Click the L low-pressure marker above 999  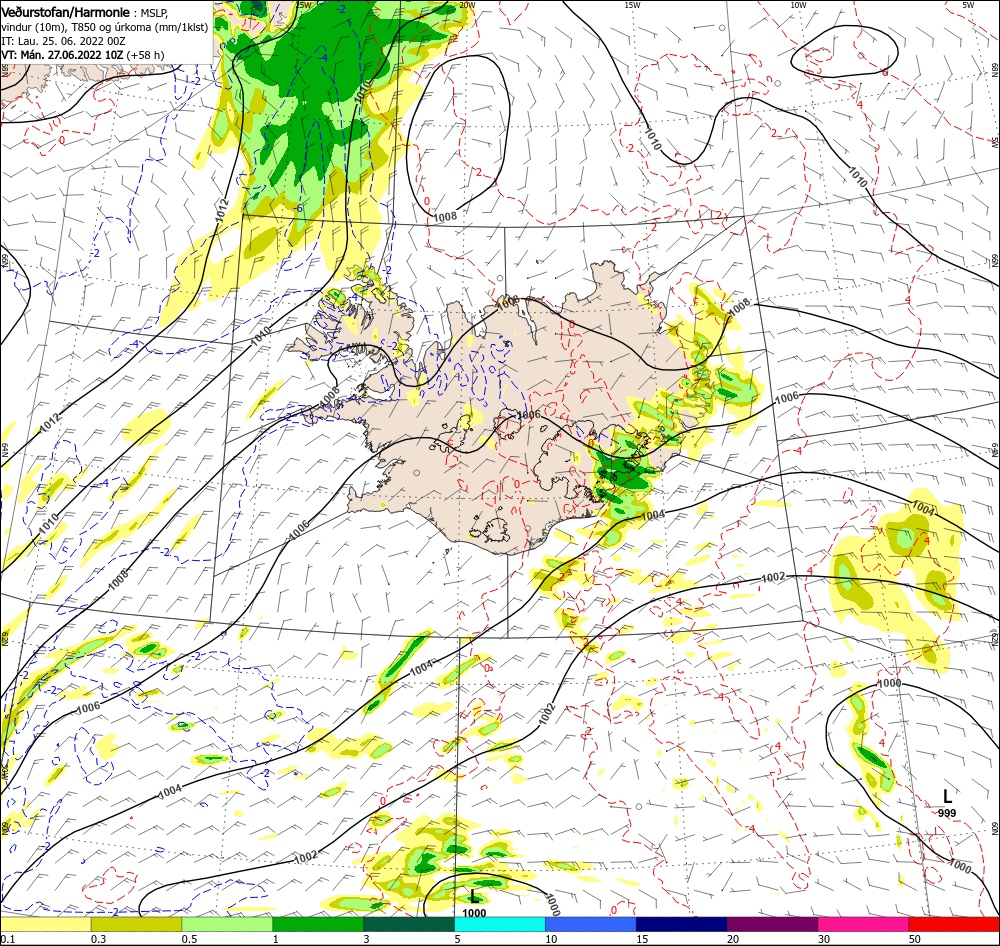pyautogui.click(x=948, y=796)
